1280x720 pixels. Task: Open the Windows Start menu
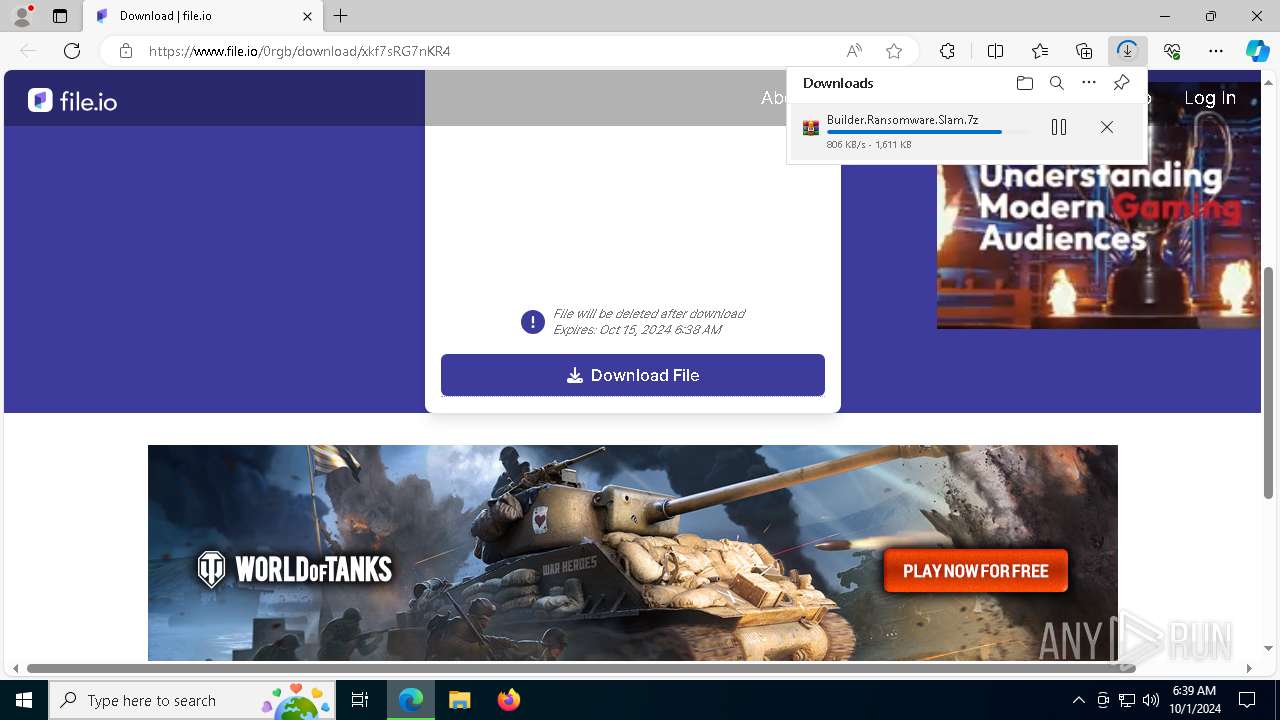click(x=24, y=700)
